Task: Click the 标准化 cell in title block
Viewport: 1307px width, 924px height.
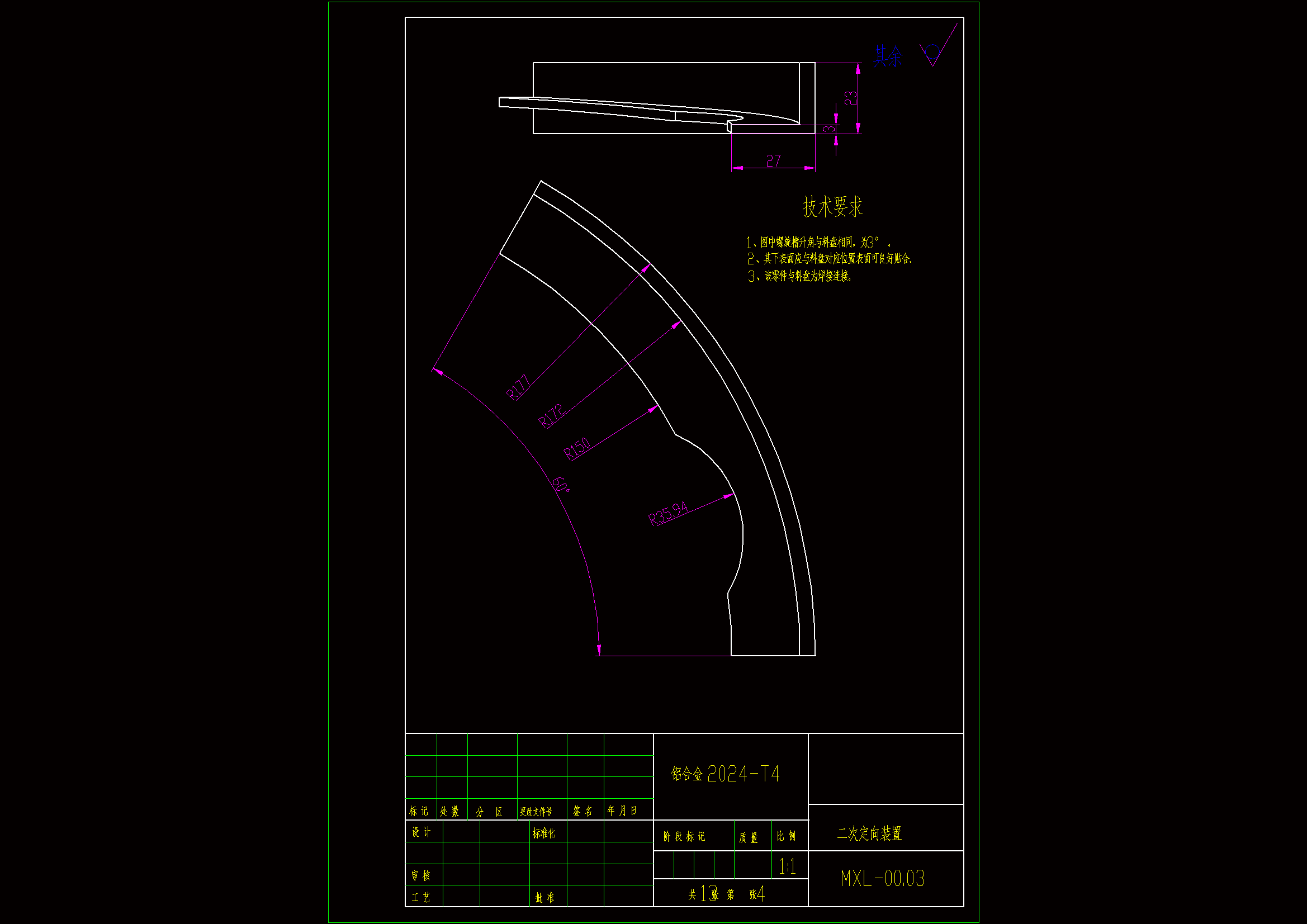Action: point(543,833)
